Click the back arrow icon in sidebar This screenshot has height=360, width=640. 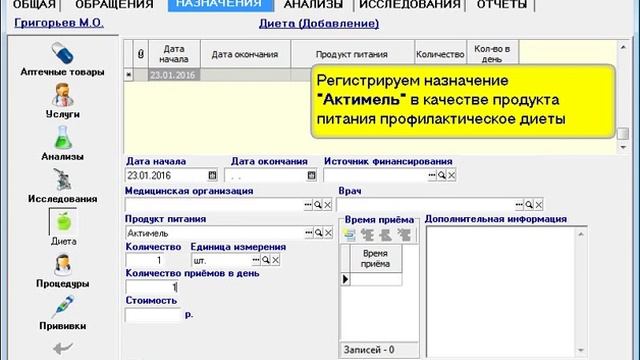click(x=63, y=349)
